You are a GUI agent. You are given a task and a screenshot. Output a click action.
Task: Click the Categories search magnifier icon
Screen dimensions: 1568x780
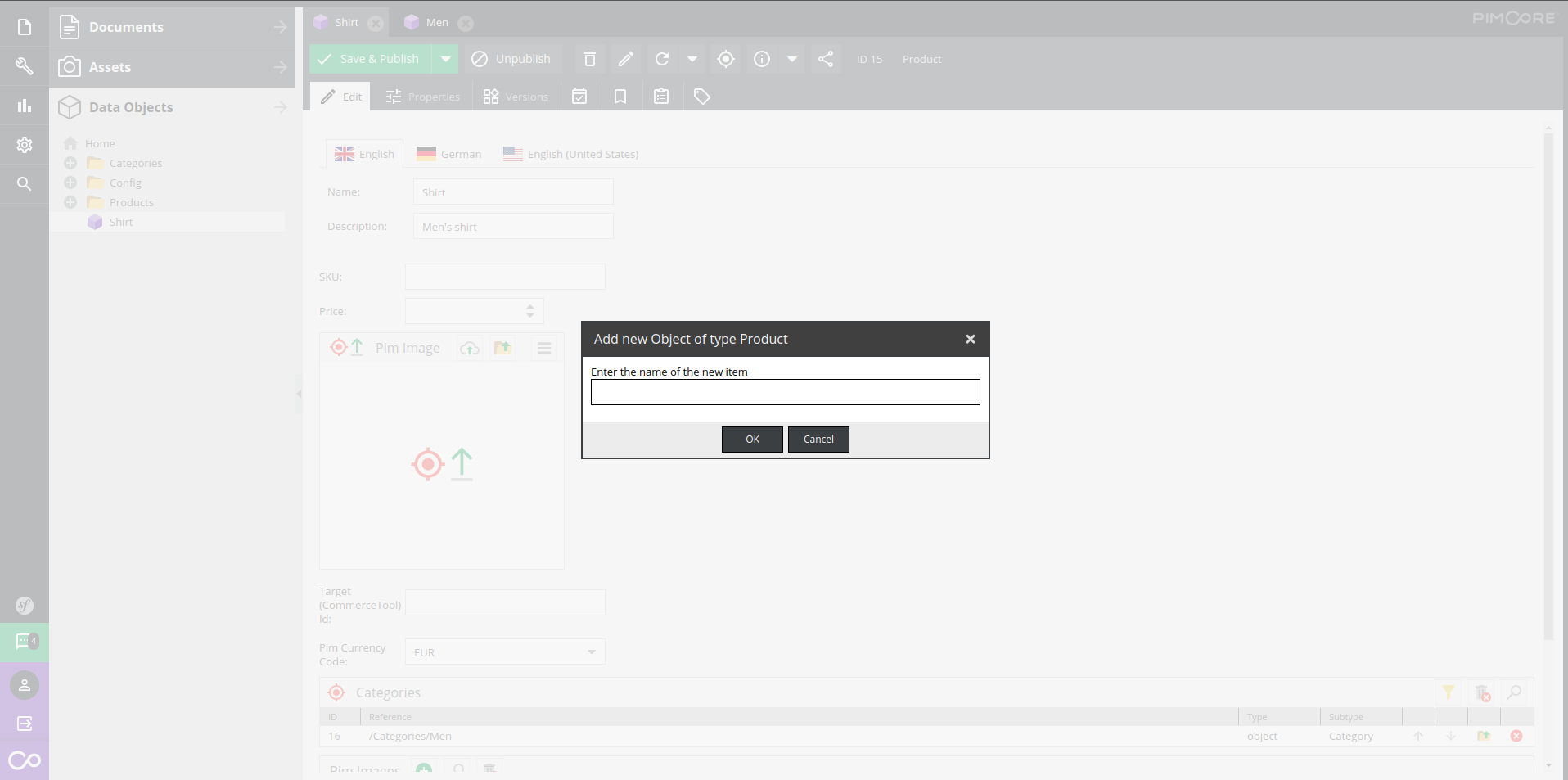[1514, 692]
